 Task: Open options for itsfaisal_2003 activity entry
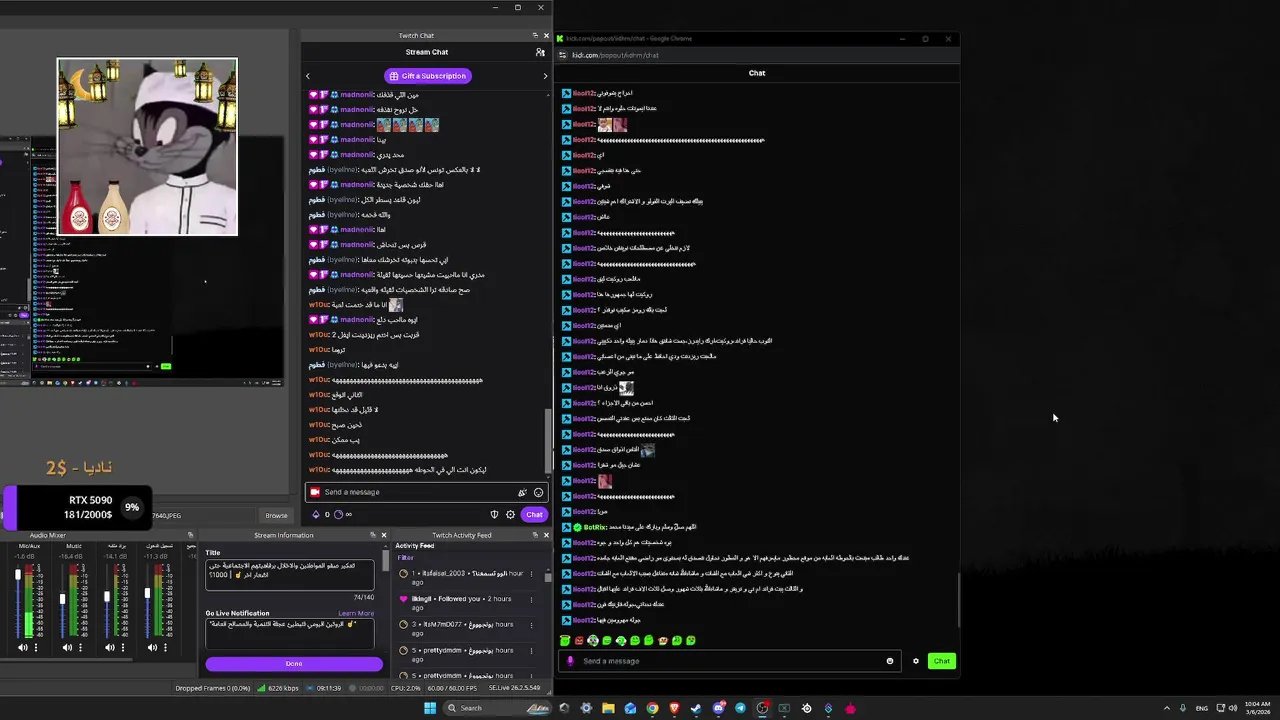click(531, 574)
